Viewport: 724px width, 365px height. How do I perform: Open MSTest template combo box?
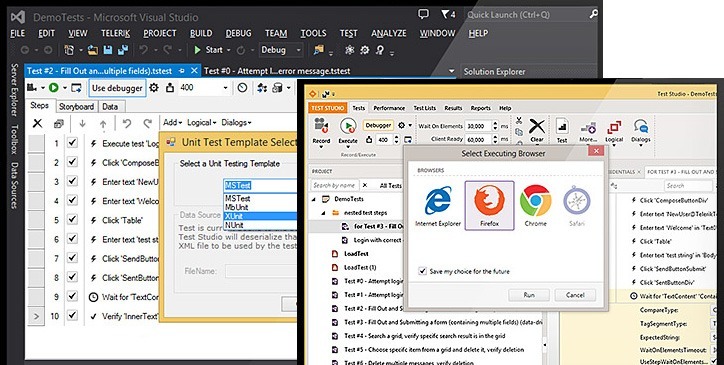point(260,185)
